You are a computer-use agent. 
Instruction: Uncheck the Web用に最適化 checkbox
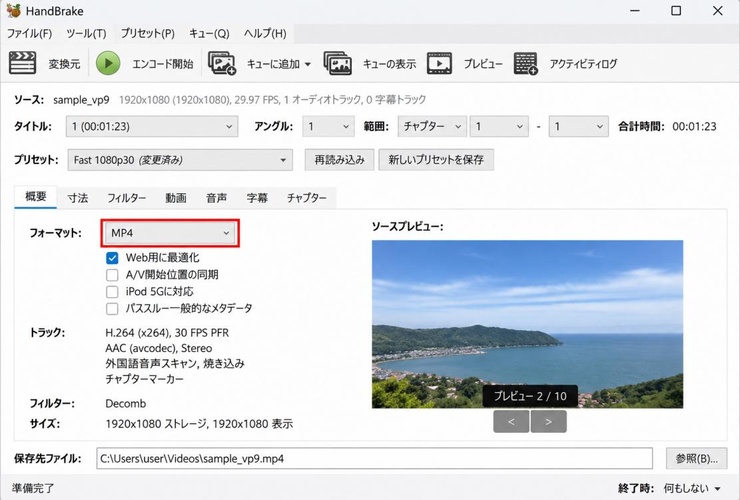(x=112, y=258)
